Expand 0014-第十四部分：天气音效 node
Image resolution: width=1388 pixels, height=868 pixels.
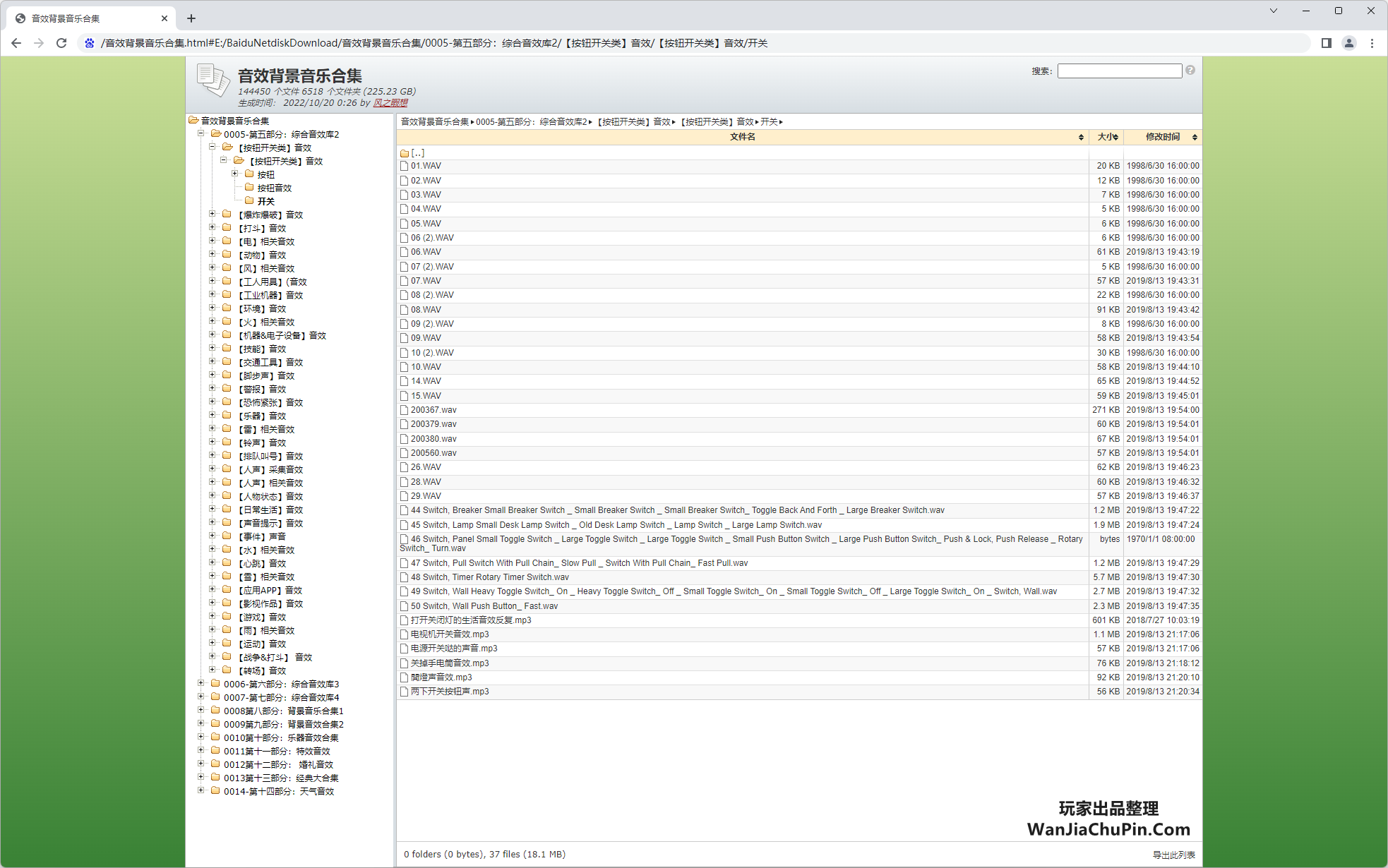tap(201, 790)
